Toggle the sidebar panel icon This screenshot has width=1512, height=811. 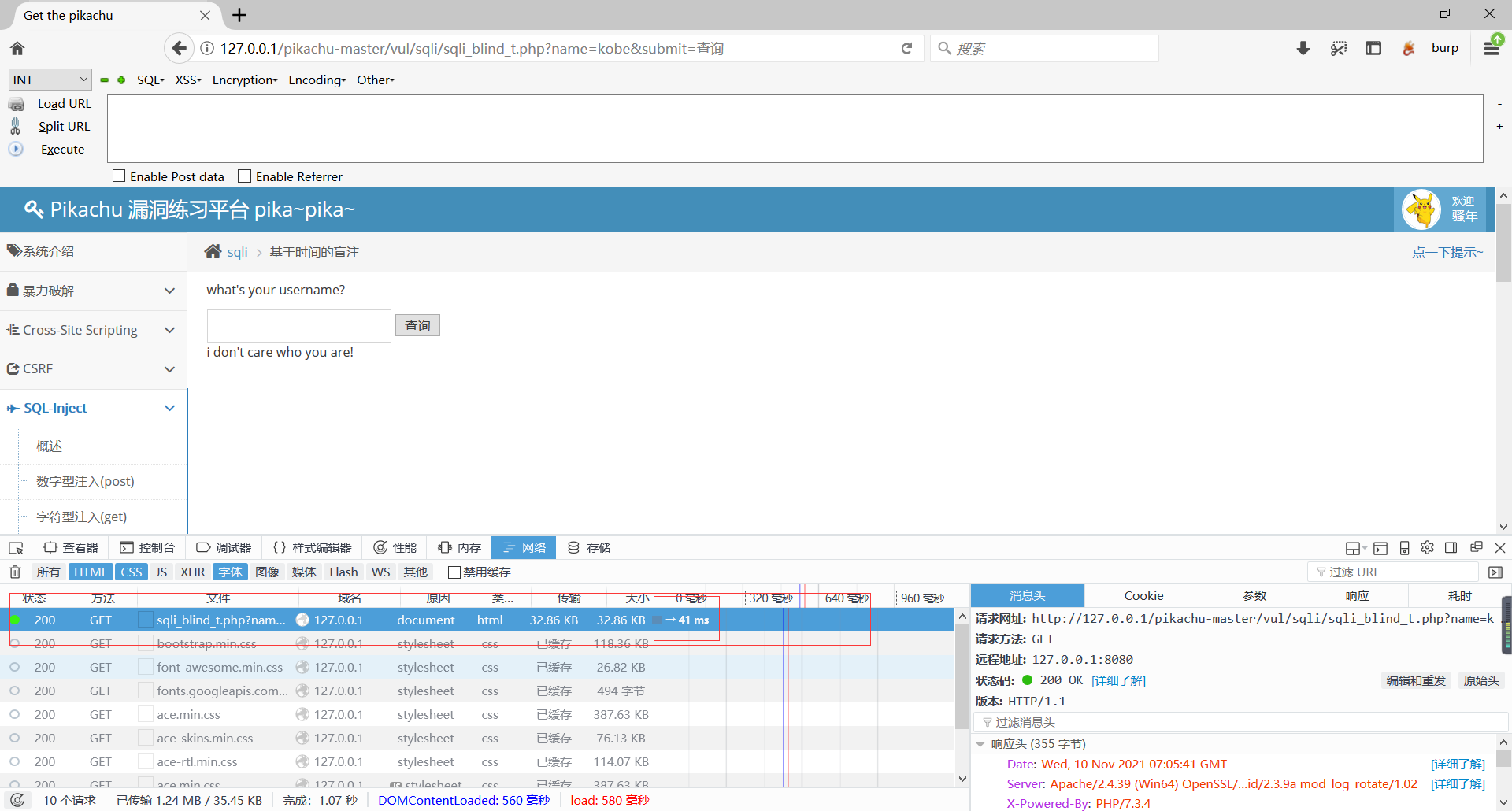pyautogui.click(x=1373, y=48)
